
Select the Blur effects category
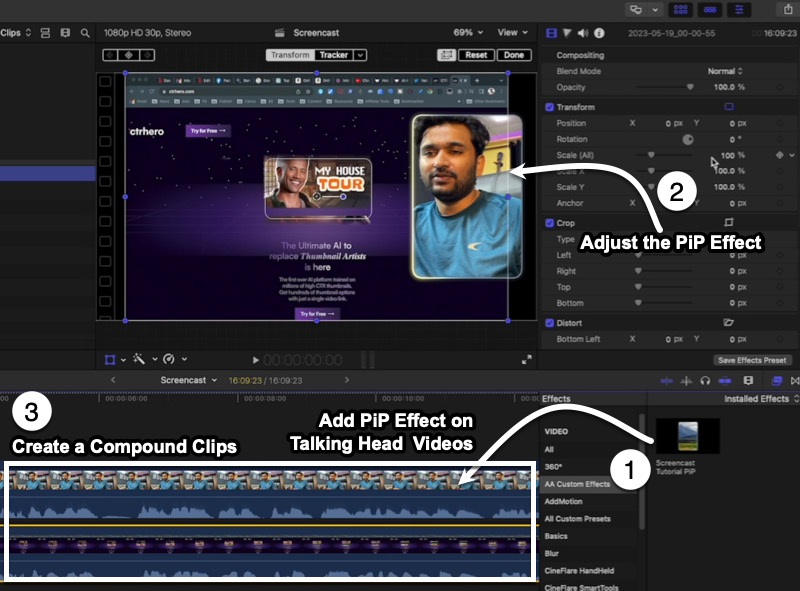point(552,553)
